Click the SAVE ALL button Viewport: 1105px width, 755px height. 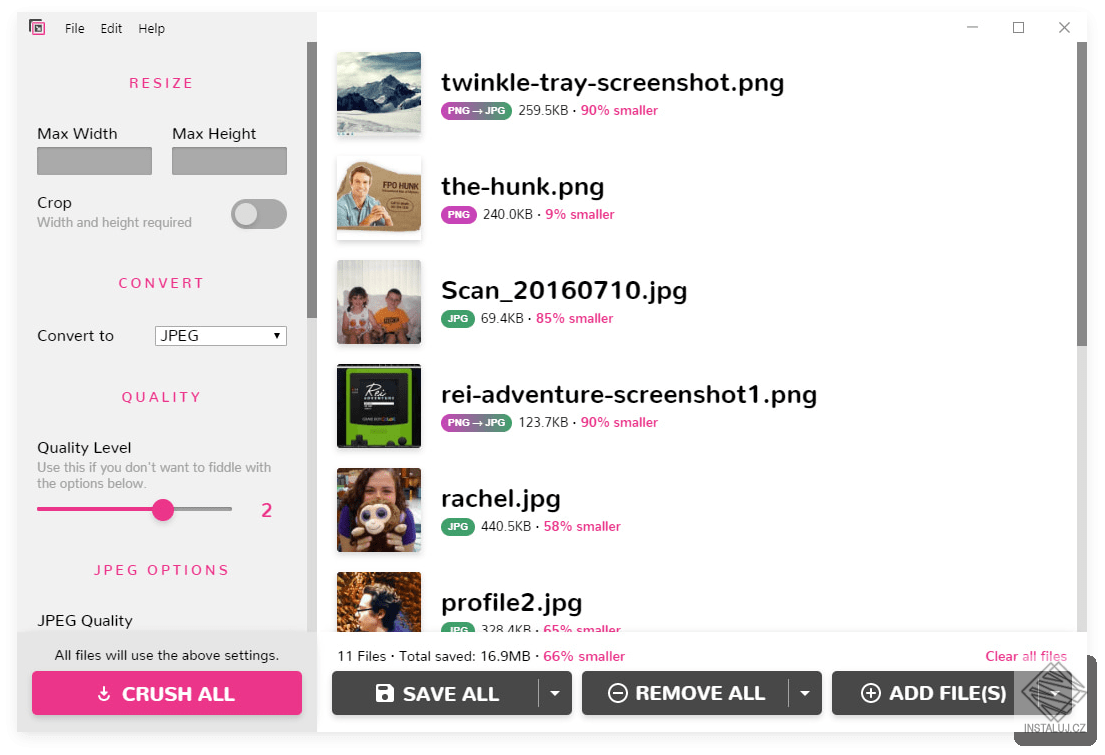pyautogui.click(x=436, y=694)
